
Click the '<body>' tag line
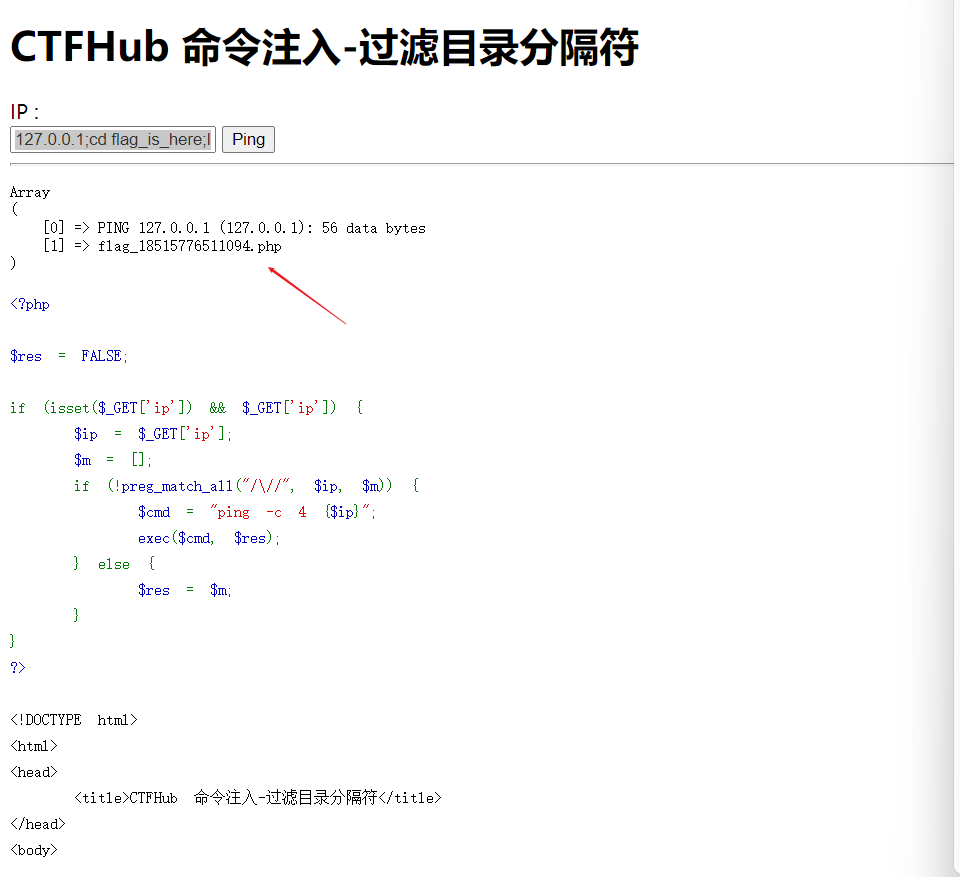[34, 850]
